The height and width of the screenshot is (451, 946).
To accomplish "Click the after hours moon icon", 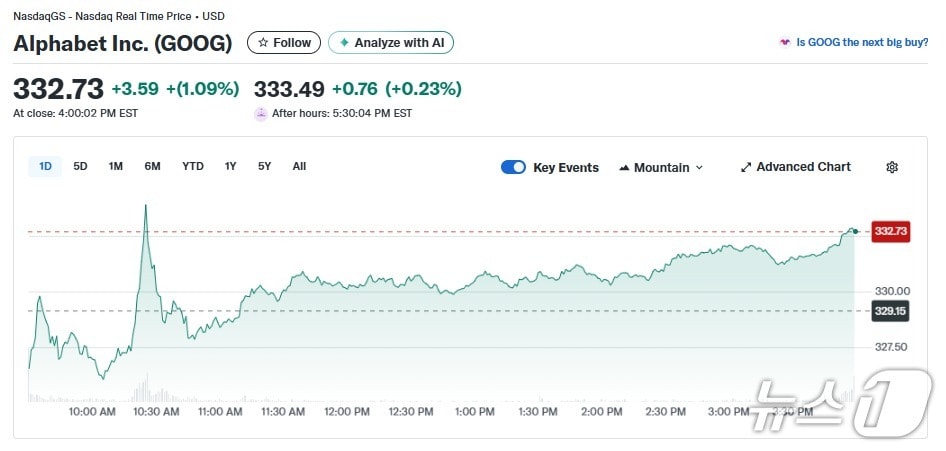I will point(261,113).
